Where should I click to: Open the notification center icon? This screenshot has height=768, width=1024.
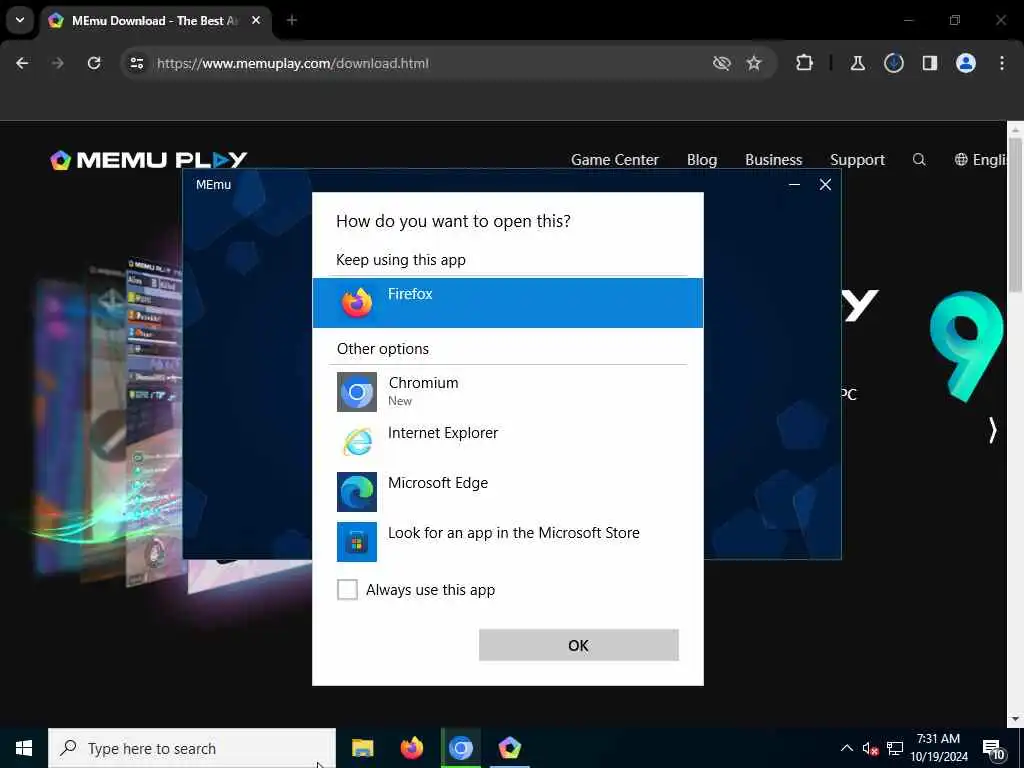click(995, 750)
